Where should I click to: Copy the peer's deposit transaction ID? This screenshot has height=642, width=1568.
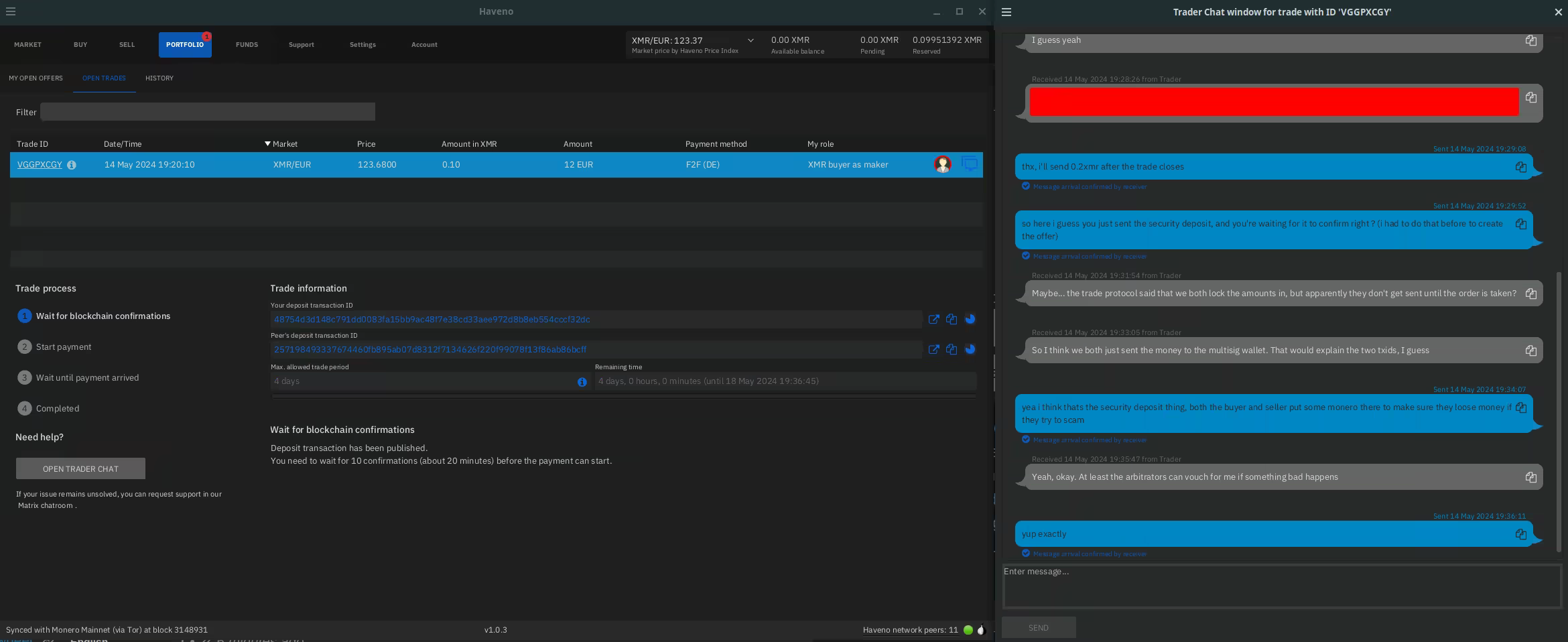pos(951,350)
